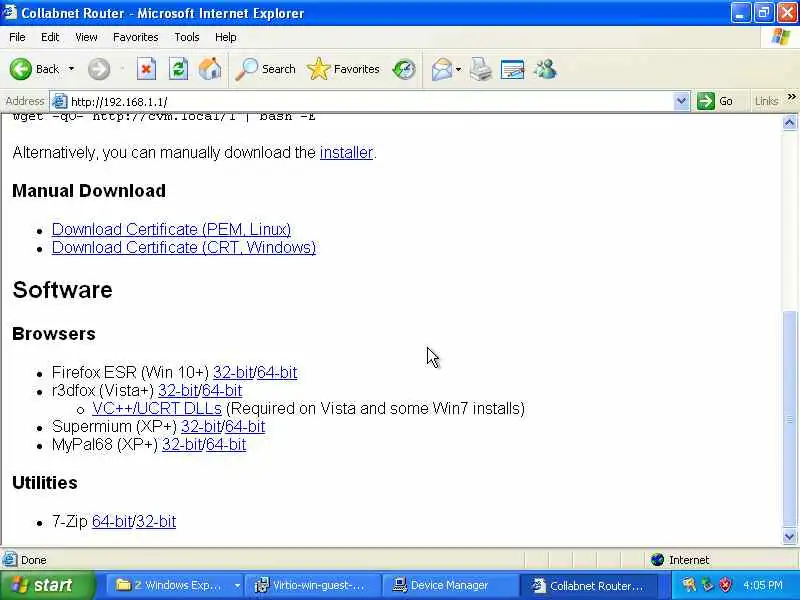
Task: Click the Done status page icon
Action: [9, 560]
